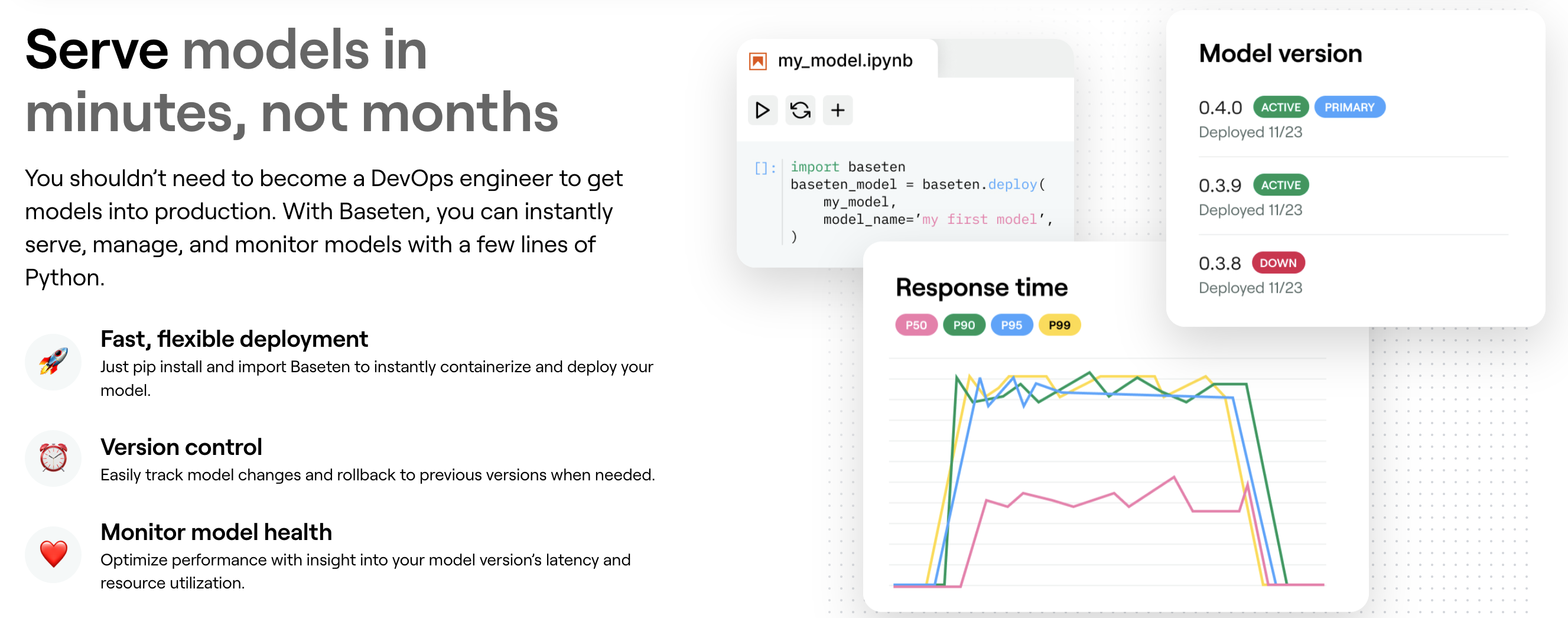Toggle the blue P95 legend pill
Image resolution: width=1568 pixels, height=618 pixels.
click(1011, 325)
